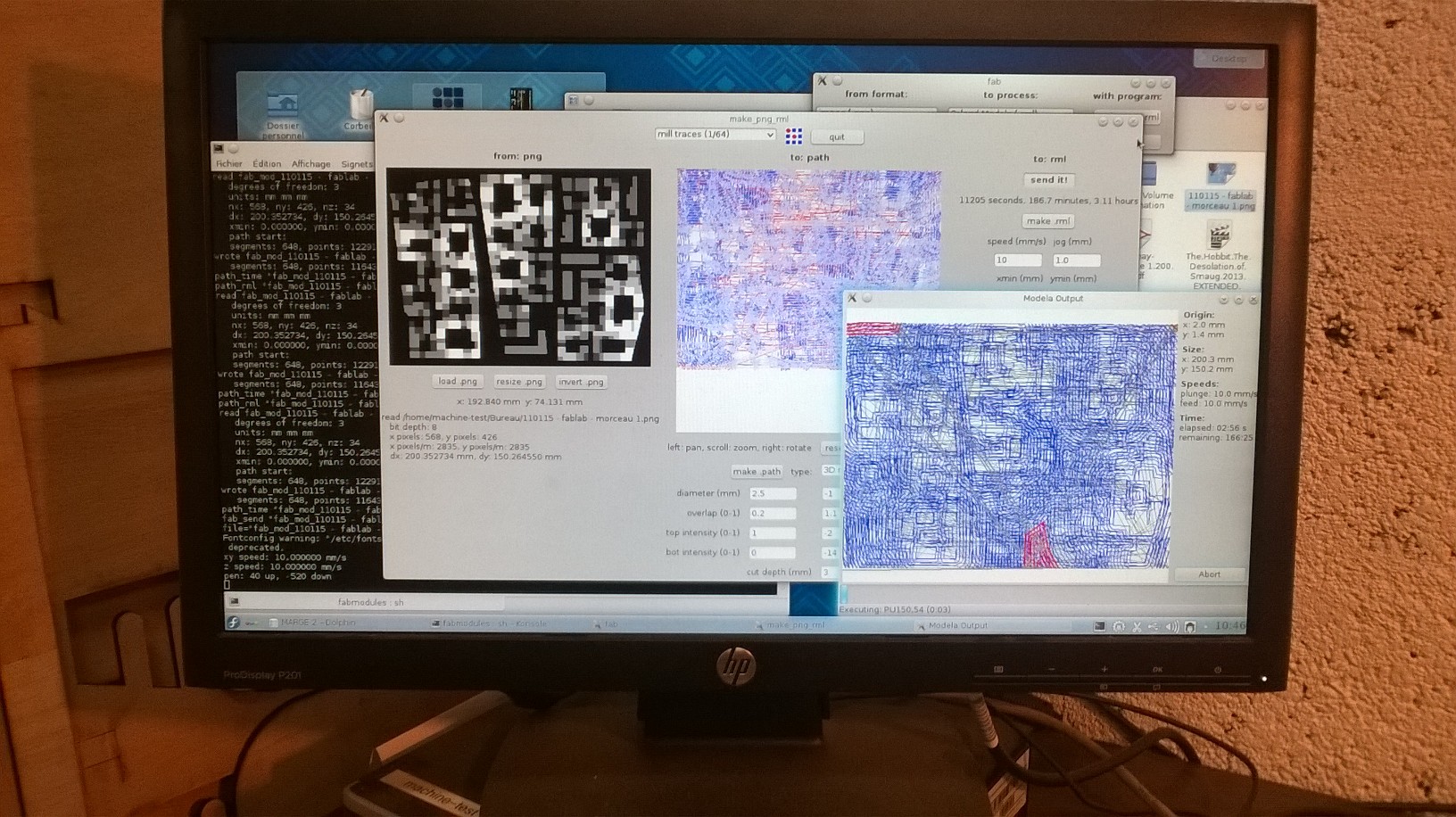Open the Fichier menu in Konsole

click(x=228, y=164)
